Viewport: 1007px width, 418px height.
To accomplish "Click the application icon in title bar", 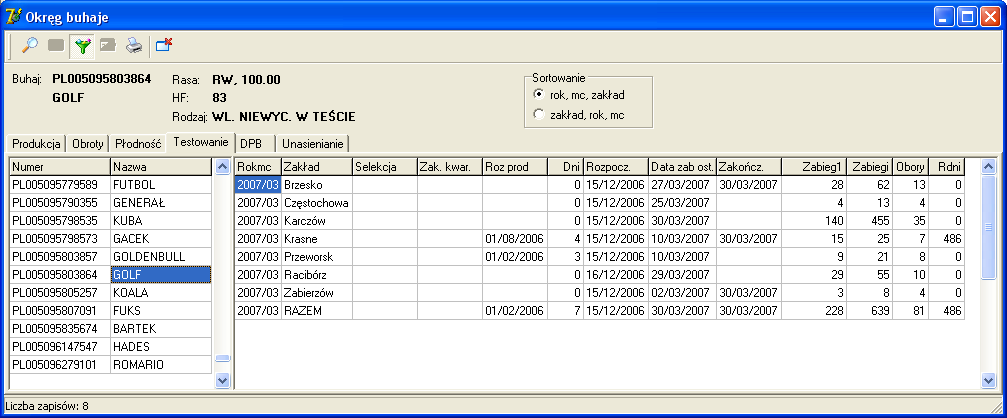I will pos(12,17).
